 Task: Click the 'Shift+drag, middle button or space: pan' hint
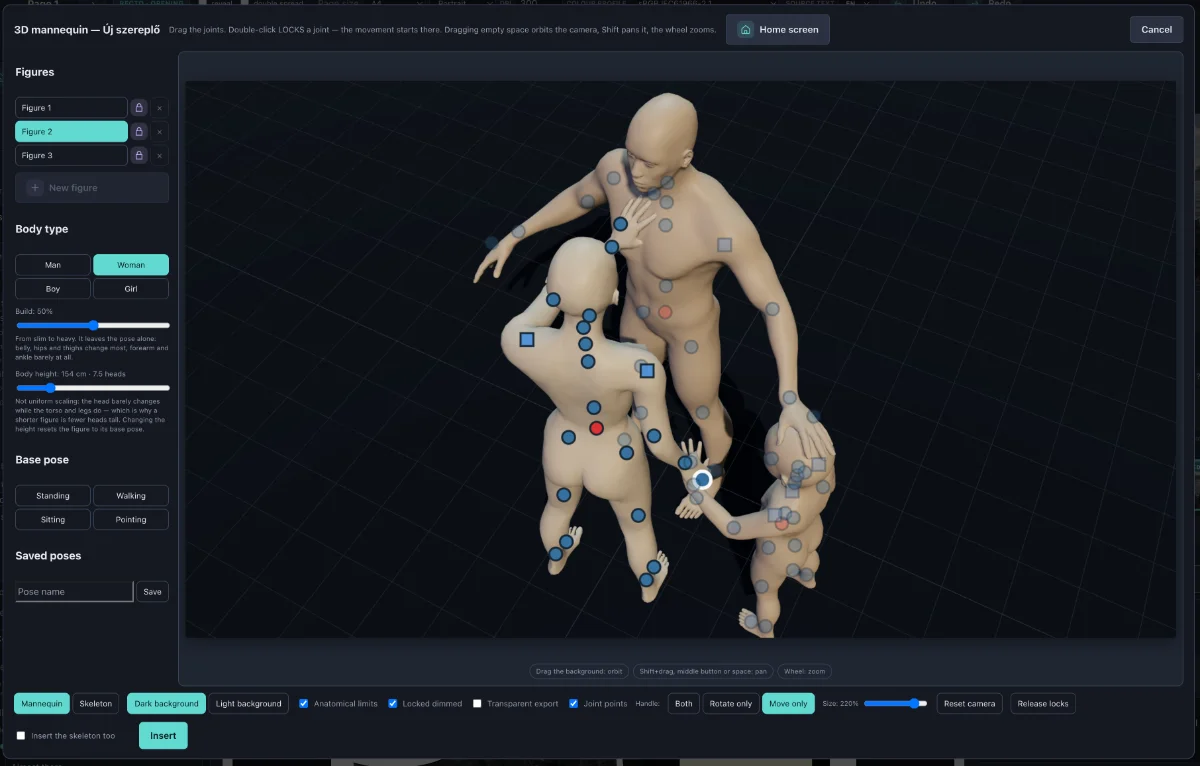point(702,672)
